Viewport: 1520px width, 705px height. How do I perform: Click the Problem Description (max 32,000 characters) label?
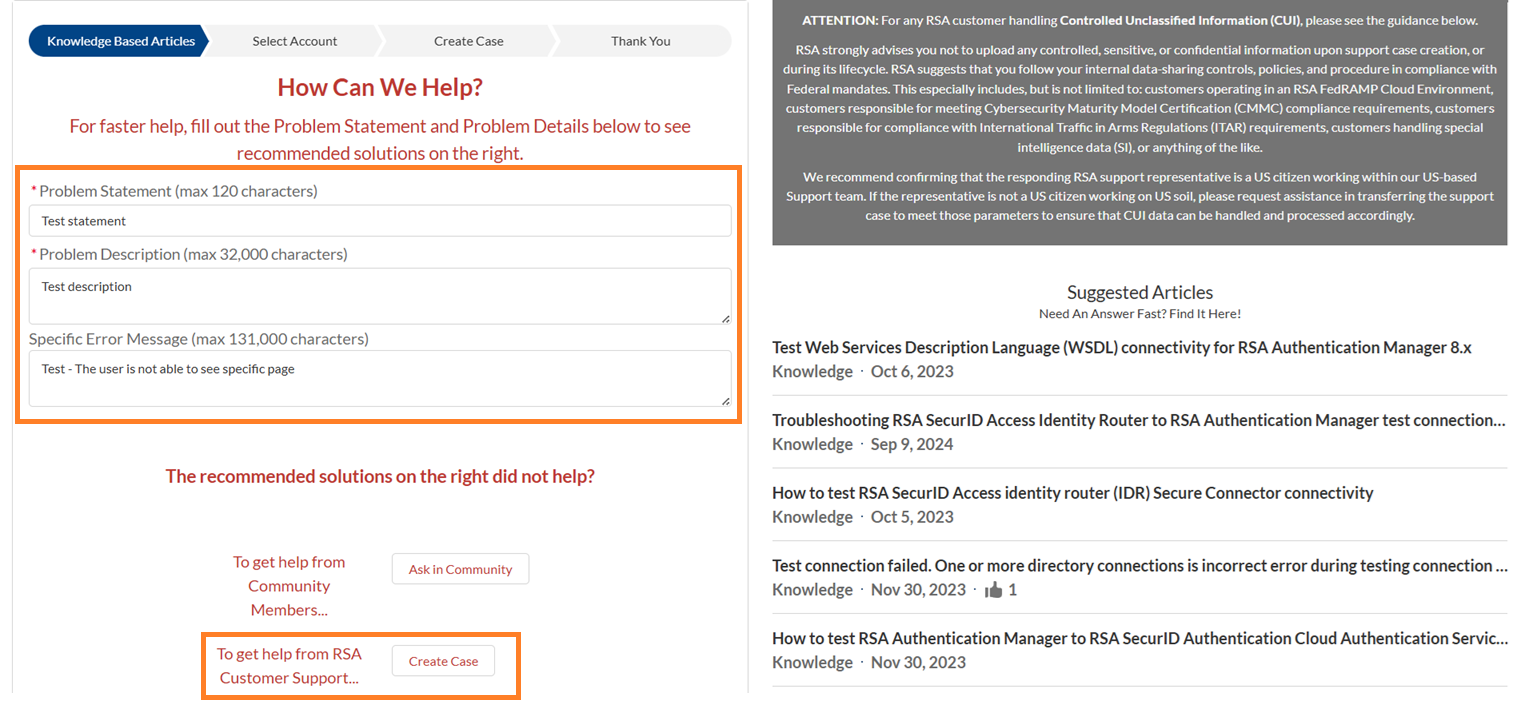click(193, 254)
